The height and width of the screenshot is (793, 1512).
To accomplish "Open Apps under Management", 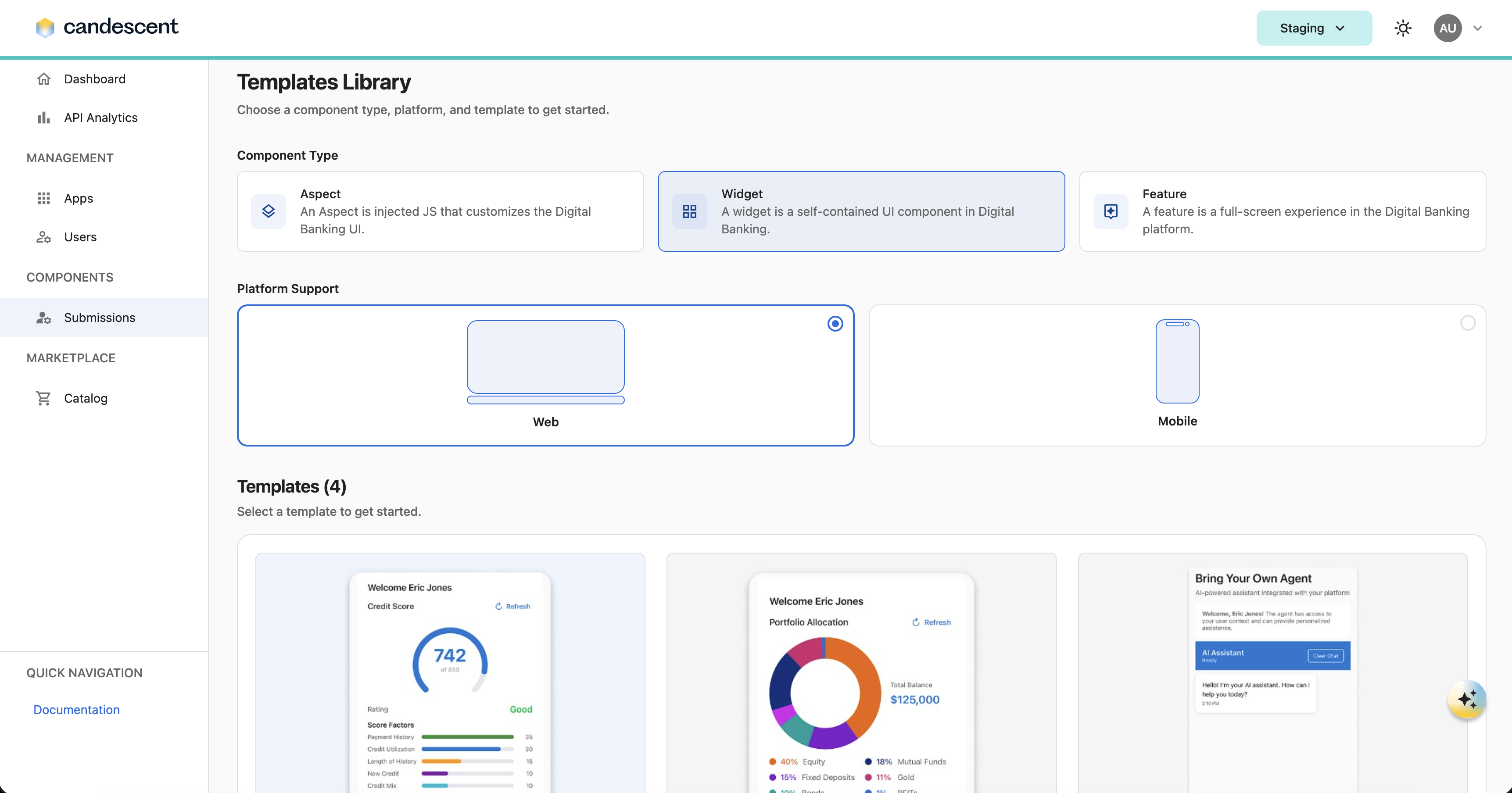I will (104, 198).
